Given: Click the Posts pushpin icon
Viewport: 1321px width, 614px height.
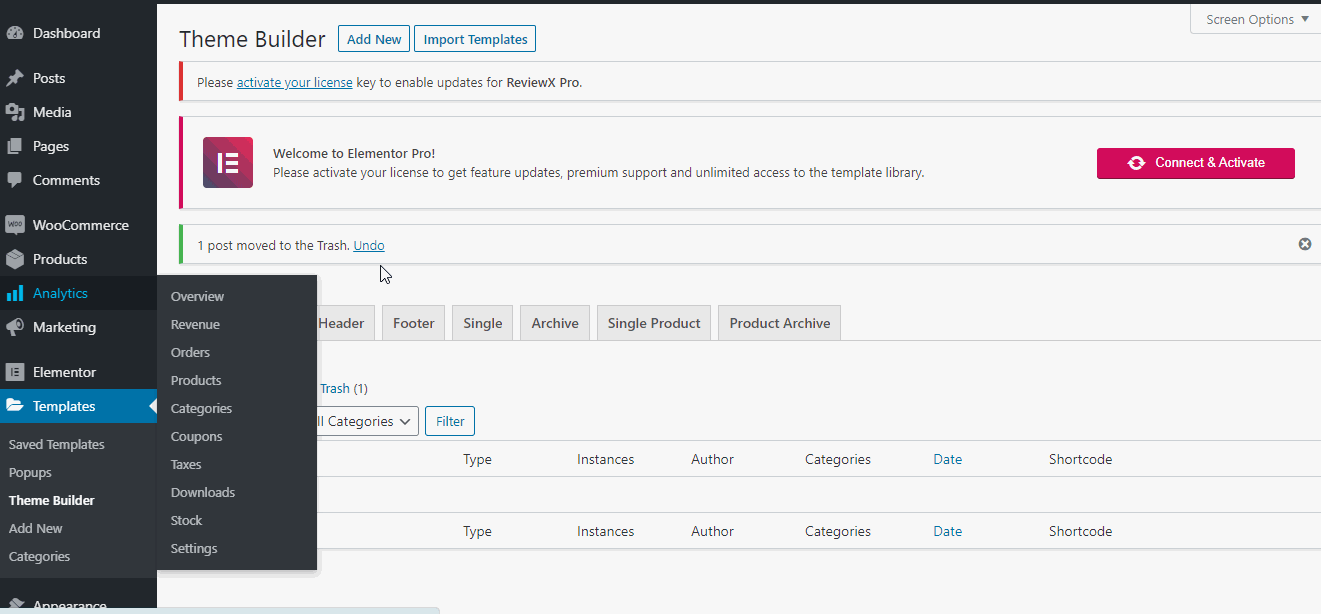Looking at the screenshot, I should point(14,78).
